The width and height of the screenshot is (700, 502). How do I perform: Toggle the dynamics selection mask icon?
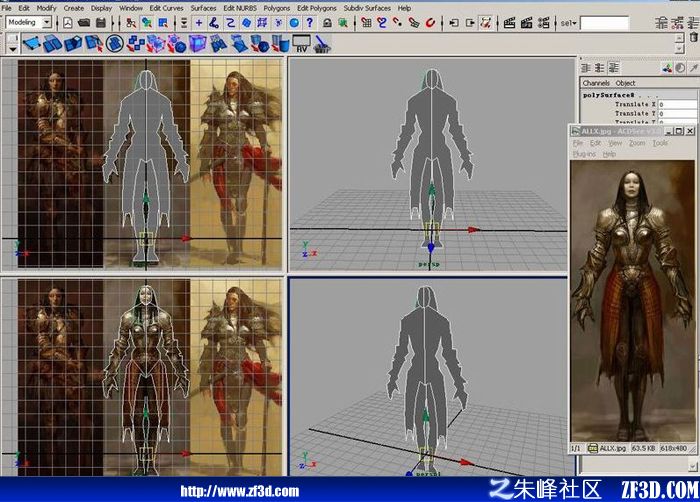(x=278, y=23)
